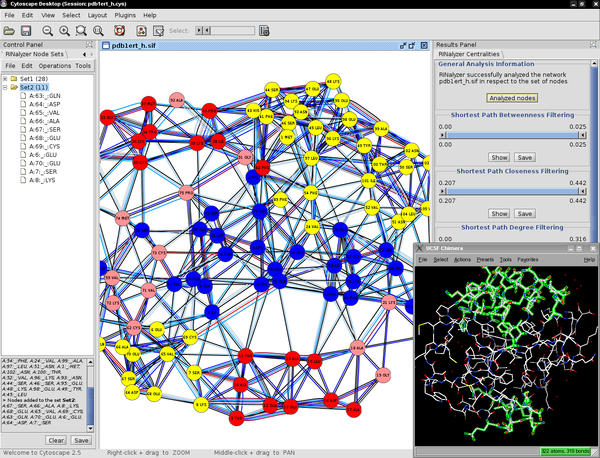Click the zoom selected region icon
Image resolution: width=600 pixels, height=458 pixels.
tap(81, 31)
